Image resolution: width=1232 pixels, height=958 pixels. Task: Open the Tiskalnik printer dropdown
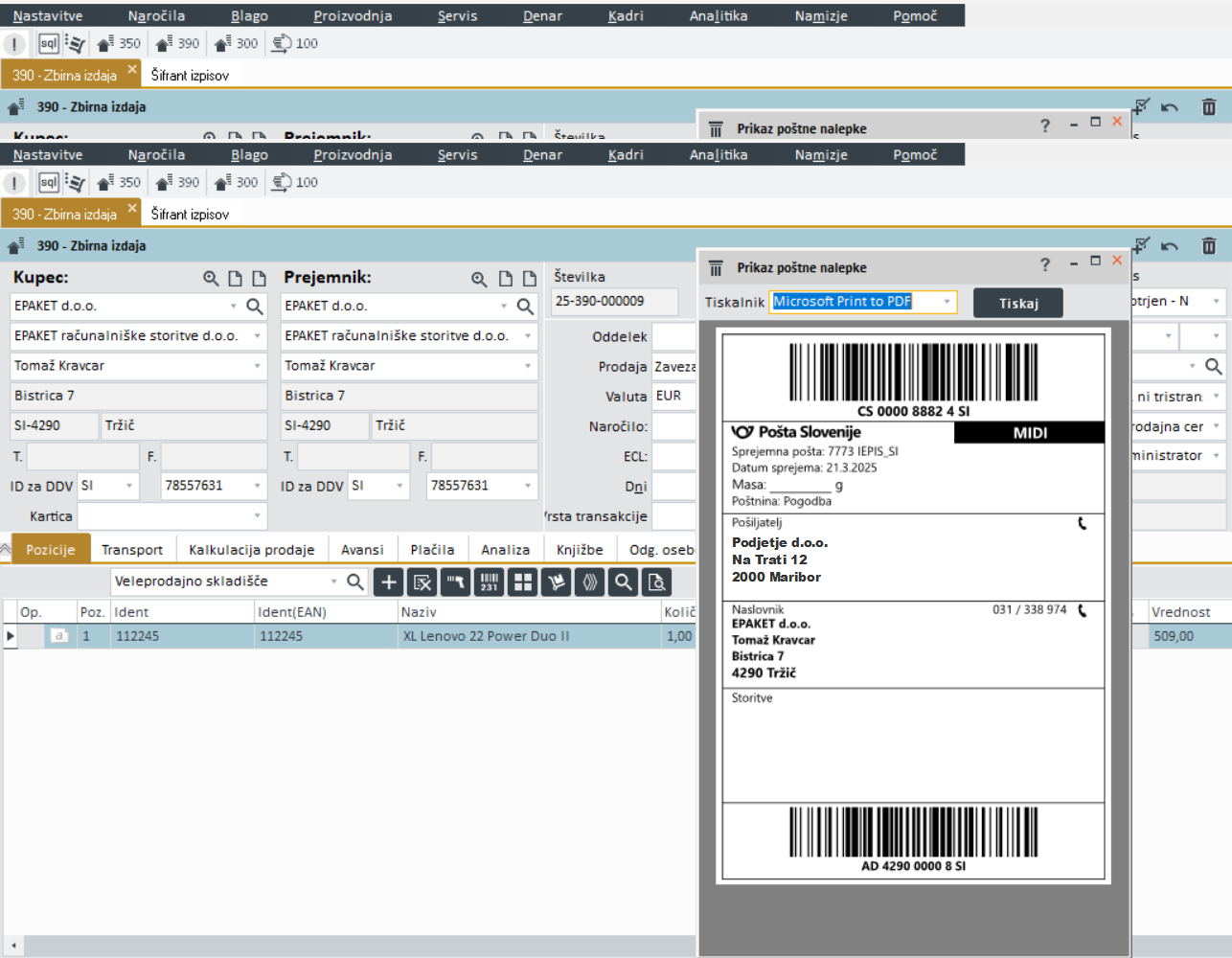pos(947,302)
